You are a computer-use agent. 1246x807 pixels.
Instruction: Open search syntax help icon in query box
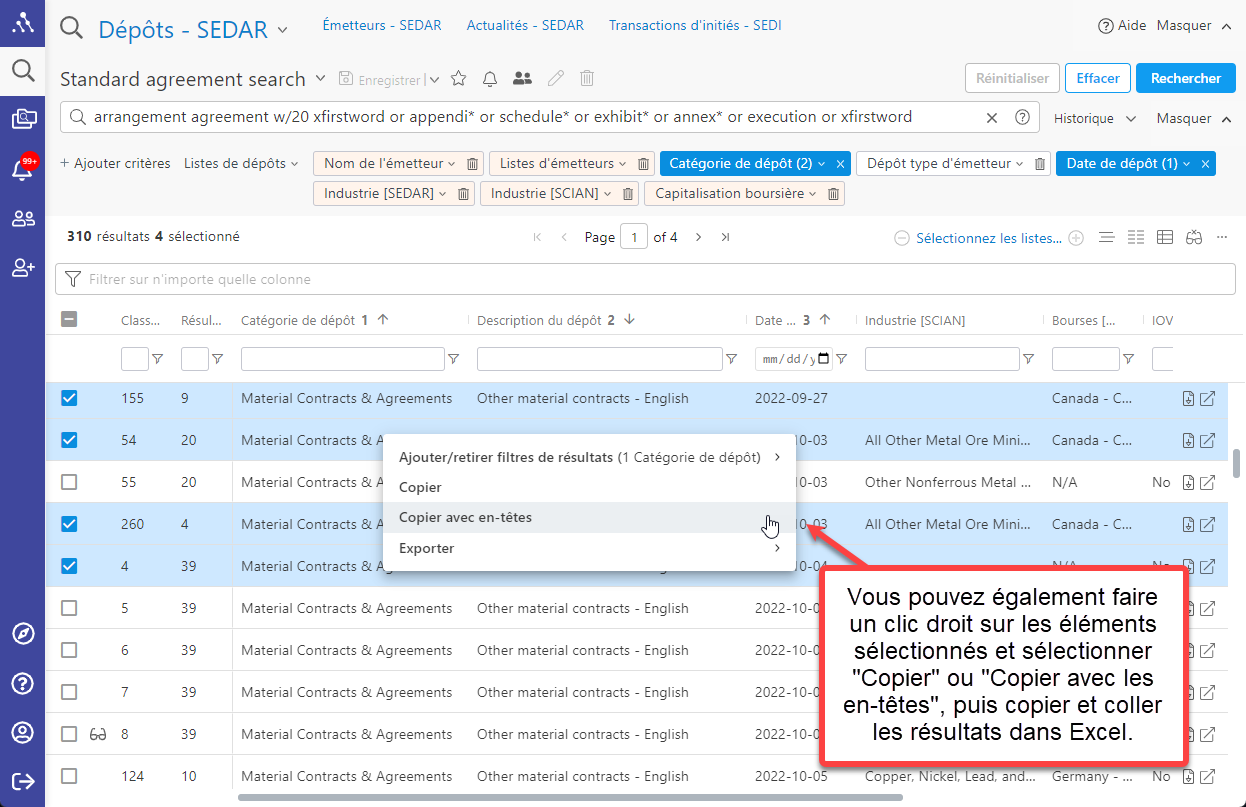pyautogui.click(x=1022, y=117)
